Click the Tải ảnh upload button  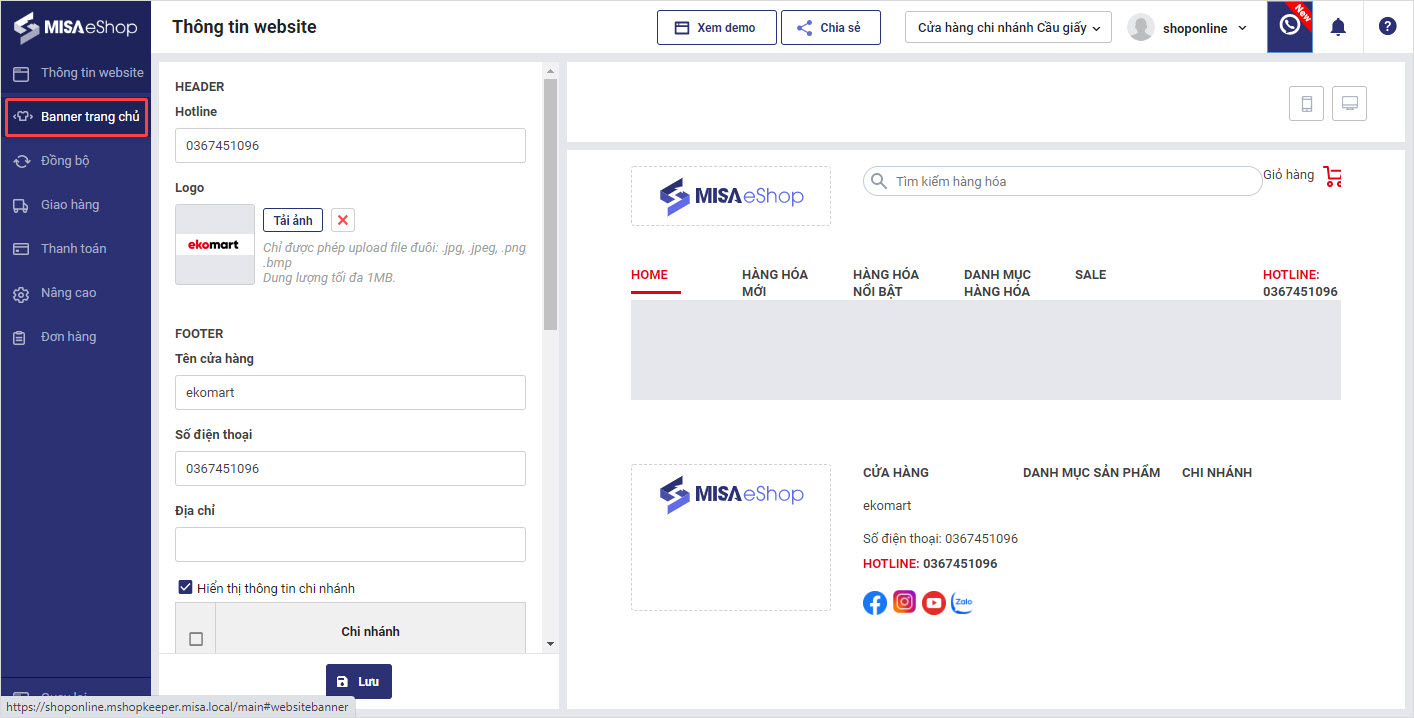293,220
